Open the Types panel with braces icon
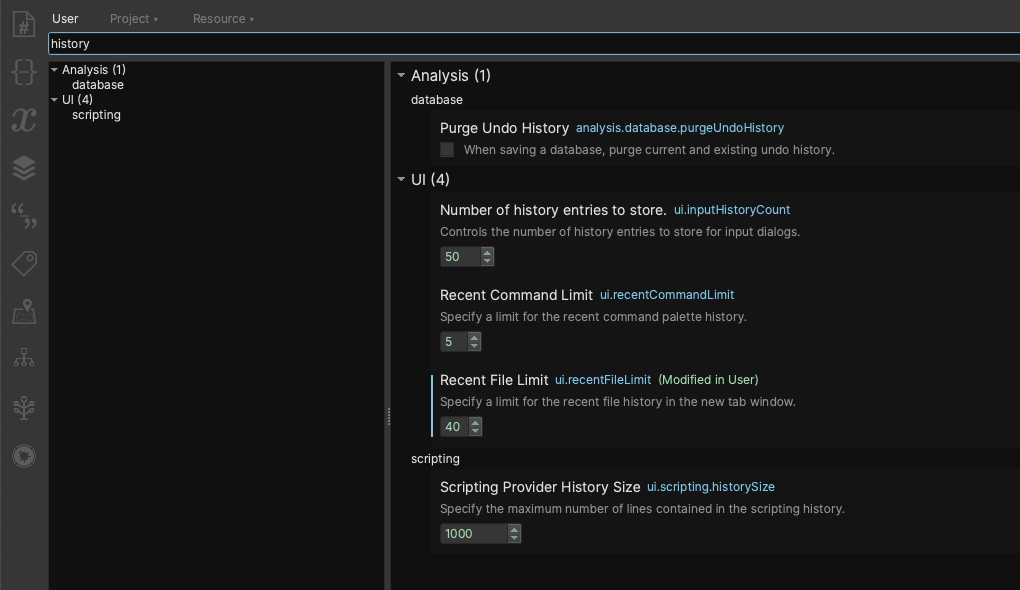1020x590 pixels. [x=23, y=72]
